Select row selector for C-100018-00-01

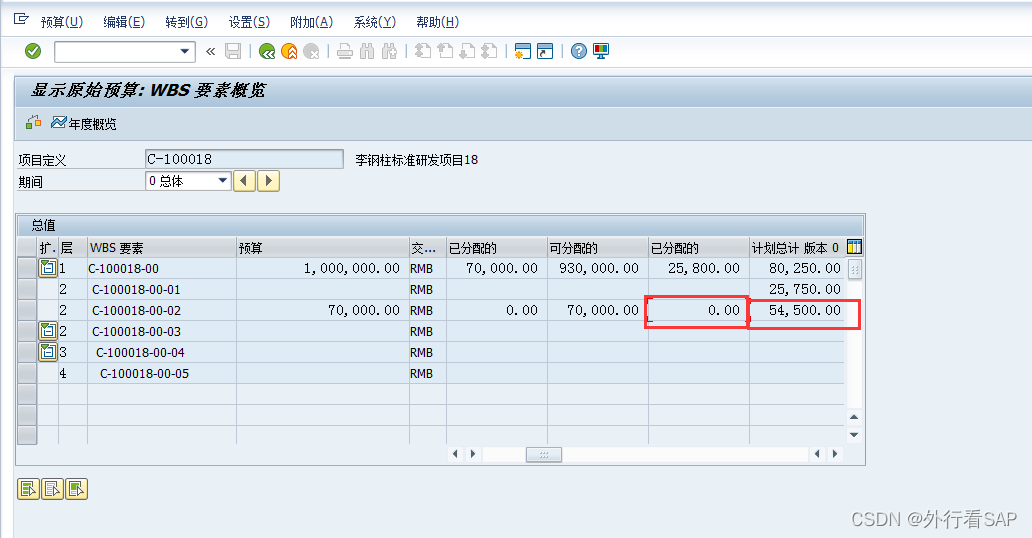point(27,289)
